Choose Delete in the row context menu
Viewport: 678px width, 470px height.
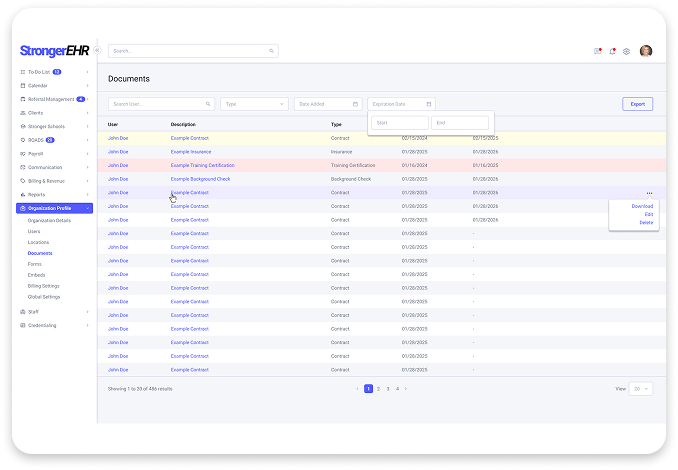click(646, 222)
